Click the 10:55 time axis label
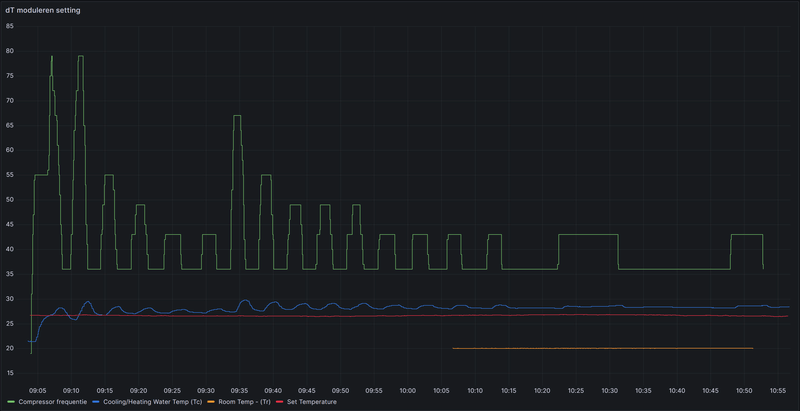 [778, 391]
